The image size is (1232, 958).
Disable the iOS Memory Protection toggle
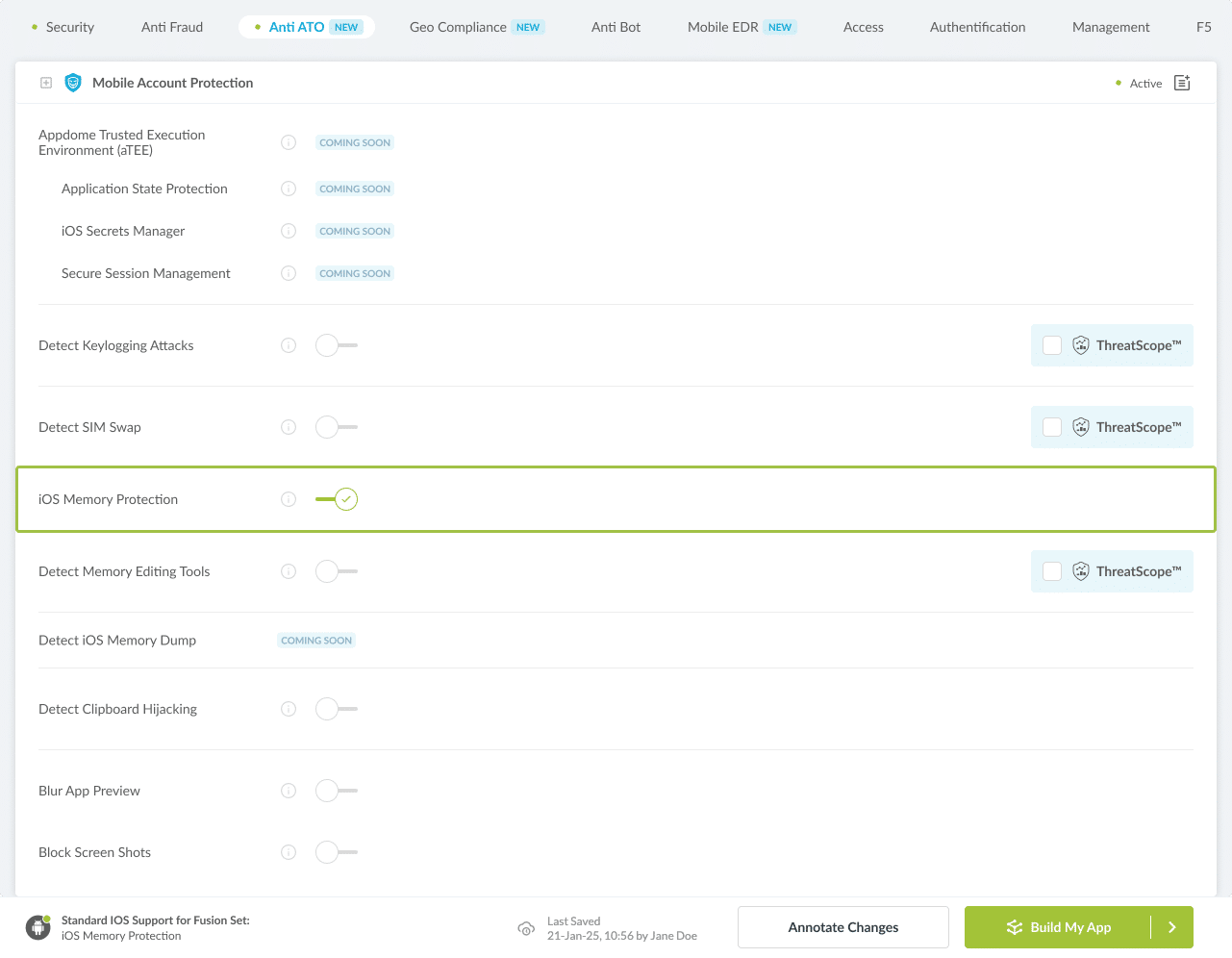pyautogui.click(x=337, y=499)
